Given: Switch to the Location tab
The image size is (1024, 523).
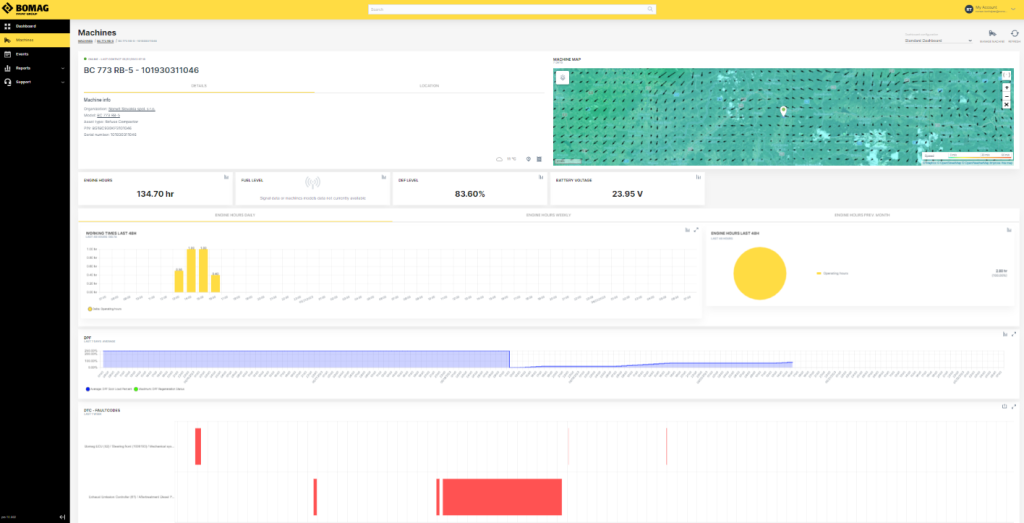Looking at the screenshot, I should point(429,86).
